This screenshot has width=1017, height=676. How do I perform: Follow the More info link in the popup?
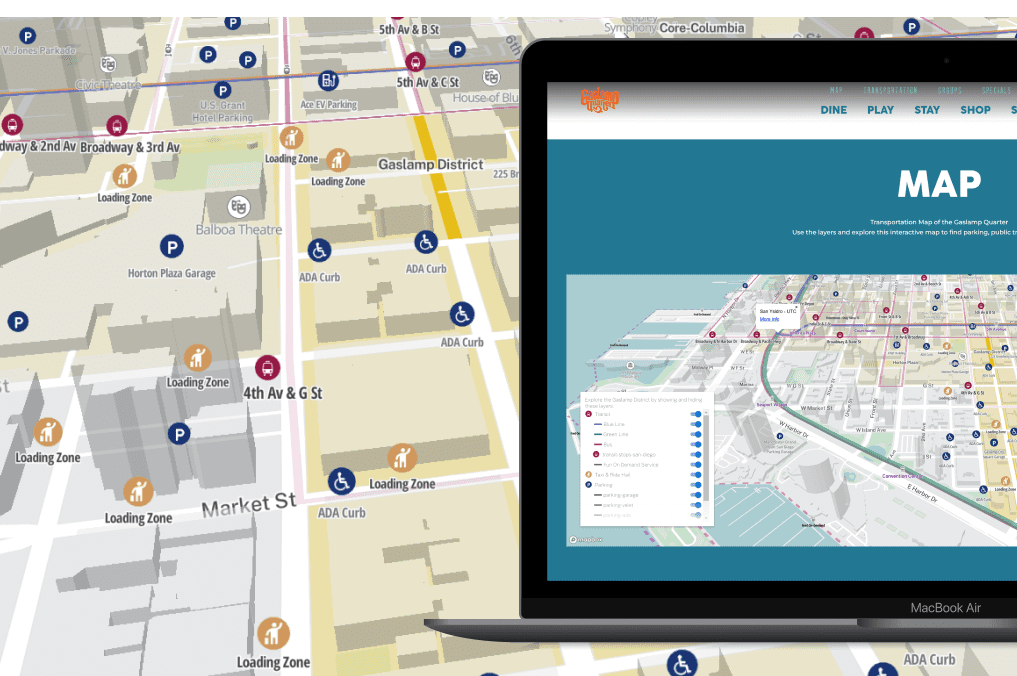click(769, 319)
